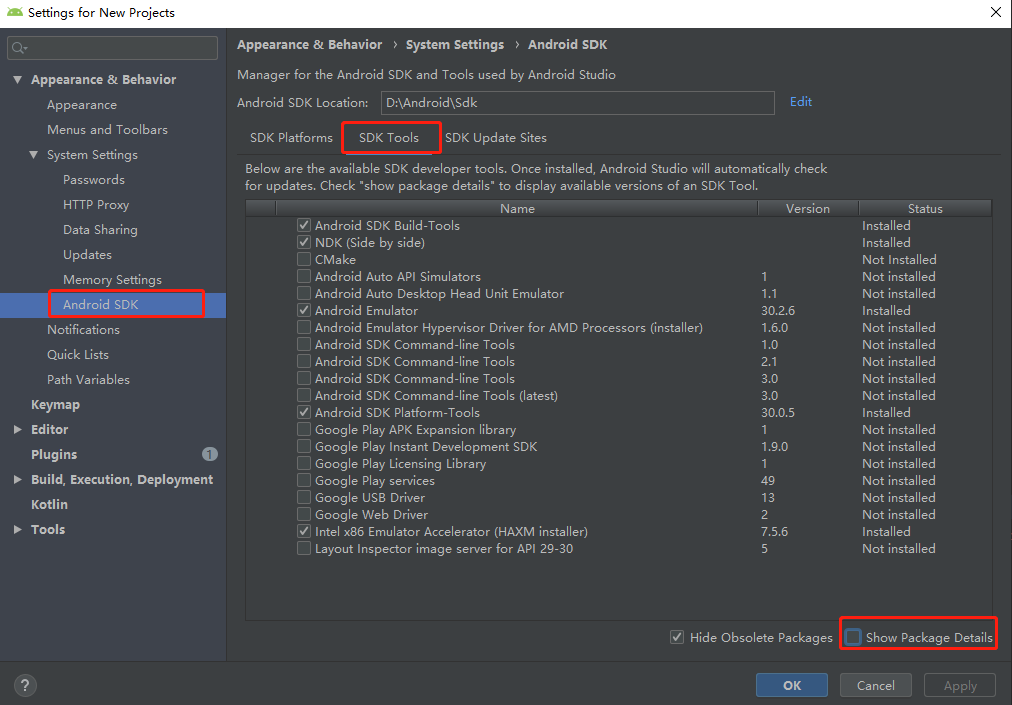Select the SDK Tools tab
Image resolution: width=1012 pixels, height=705 pixels.
(389, 138)
